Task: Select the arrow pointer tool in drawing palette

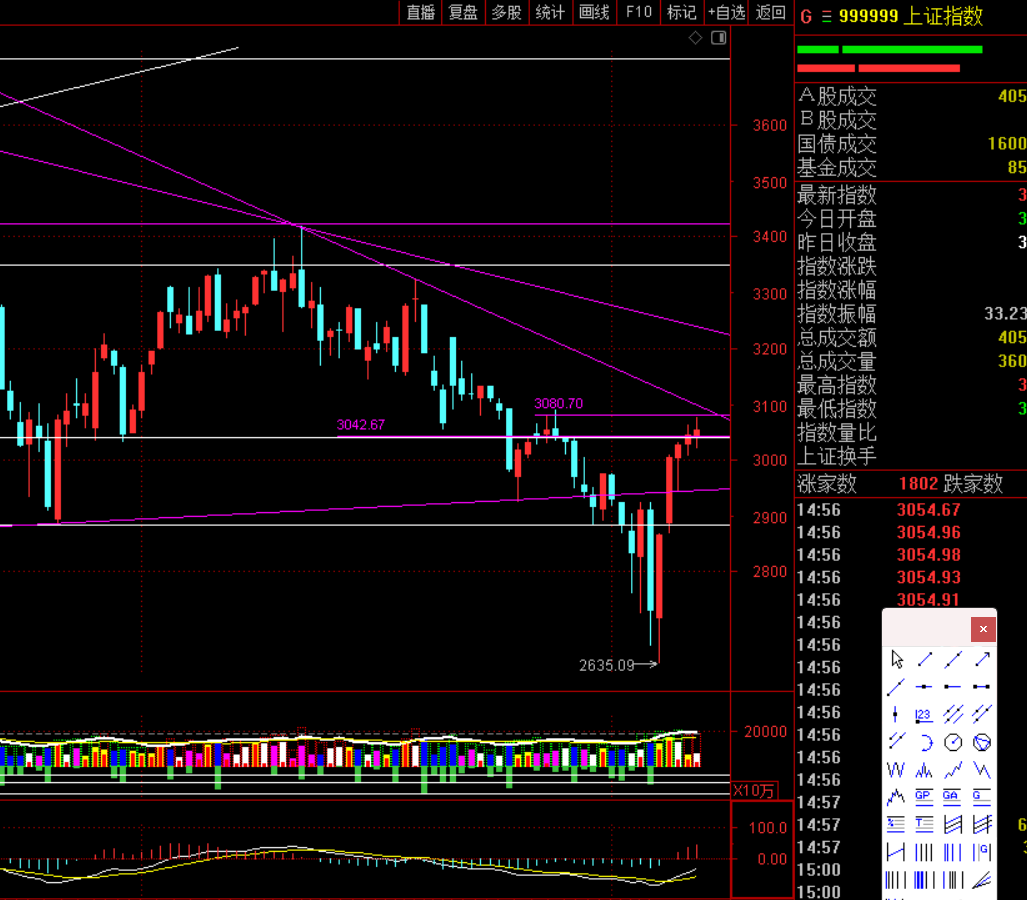Action: (897, 659)
